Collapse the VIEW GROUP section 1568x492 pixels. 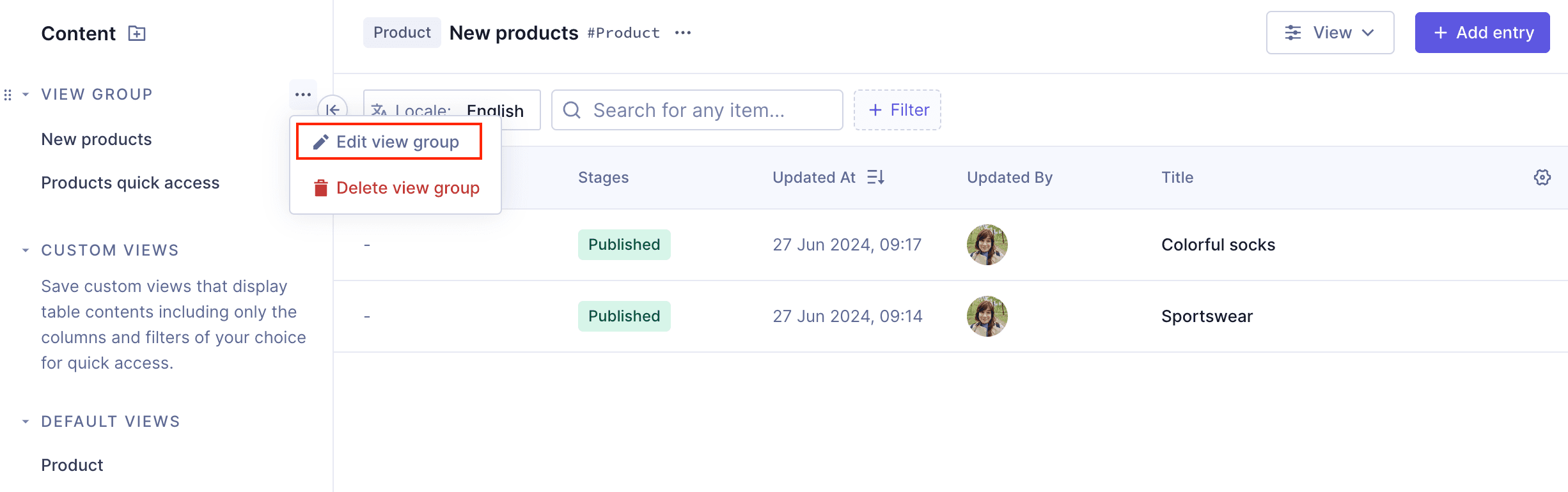[x=25, y=94]
